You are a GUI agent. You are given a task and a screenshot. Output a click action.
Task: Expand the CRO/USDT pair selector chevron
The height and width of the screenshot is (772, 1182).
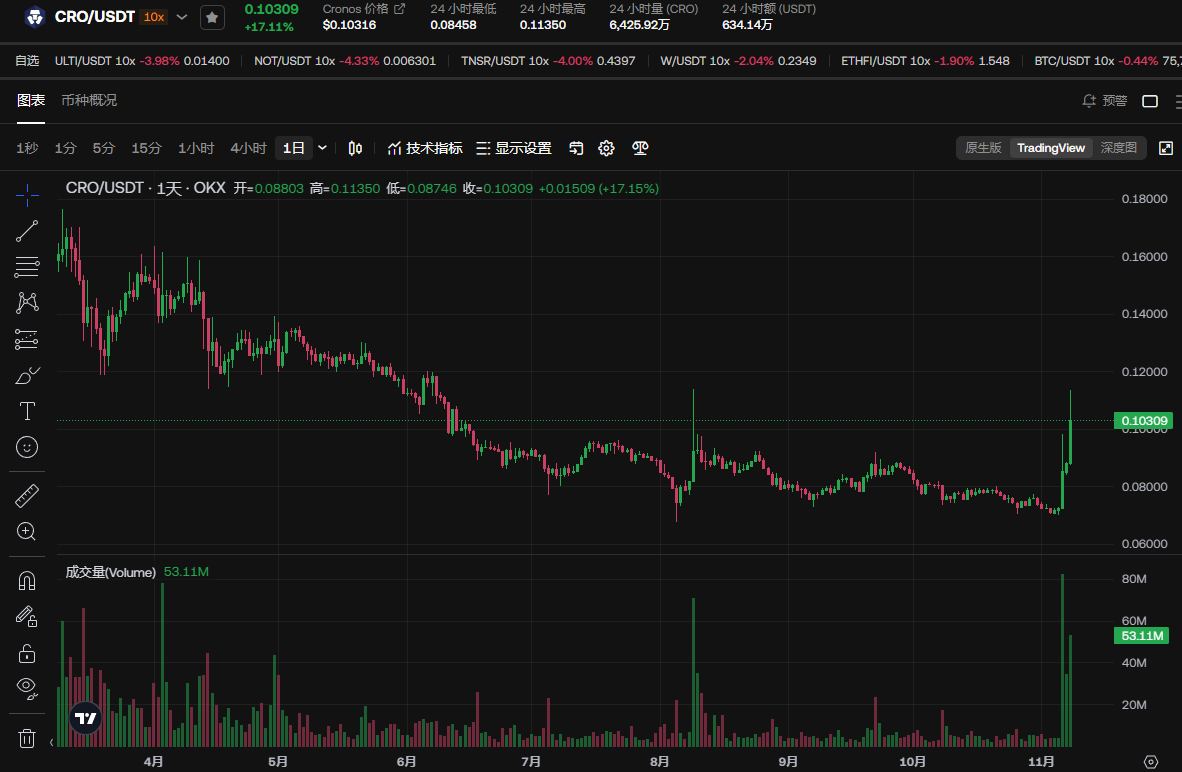[x=182, y=17]
